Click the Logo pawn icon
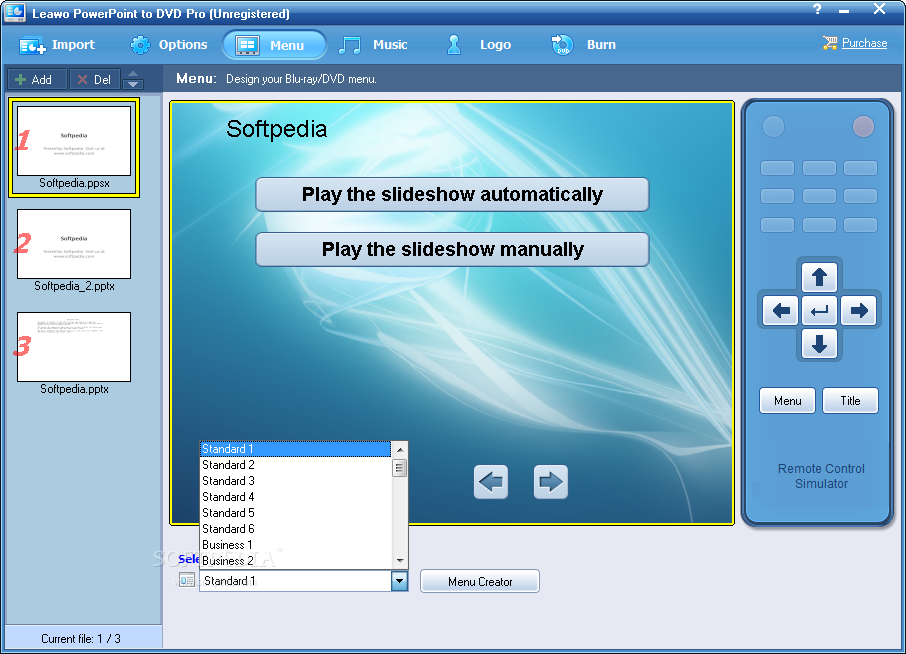906x654 pixels. (x=454, y=44)
